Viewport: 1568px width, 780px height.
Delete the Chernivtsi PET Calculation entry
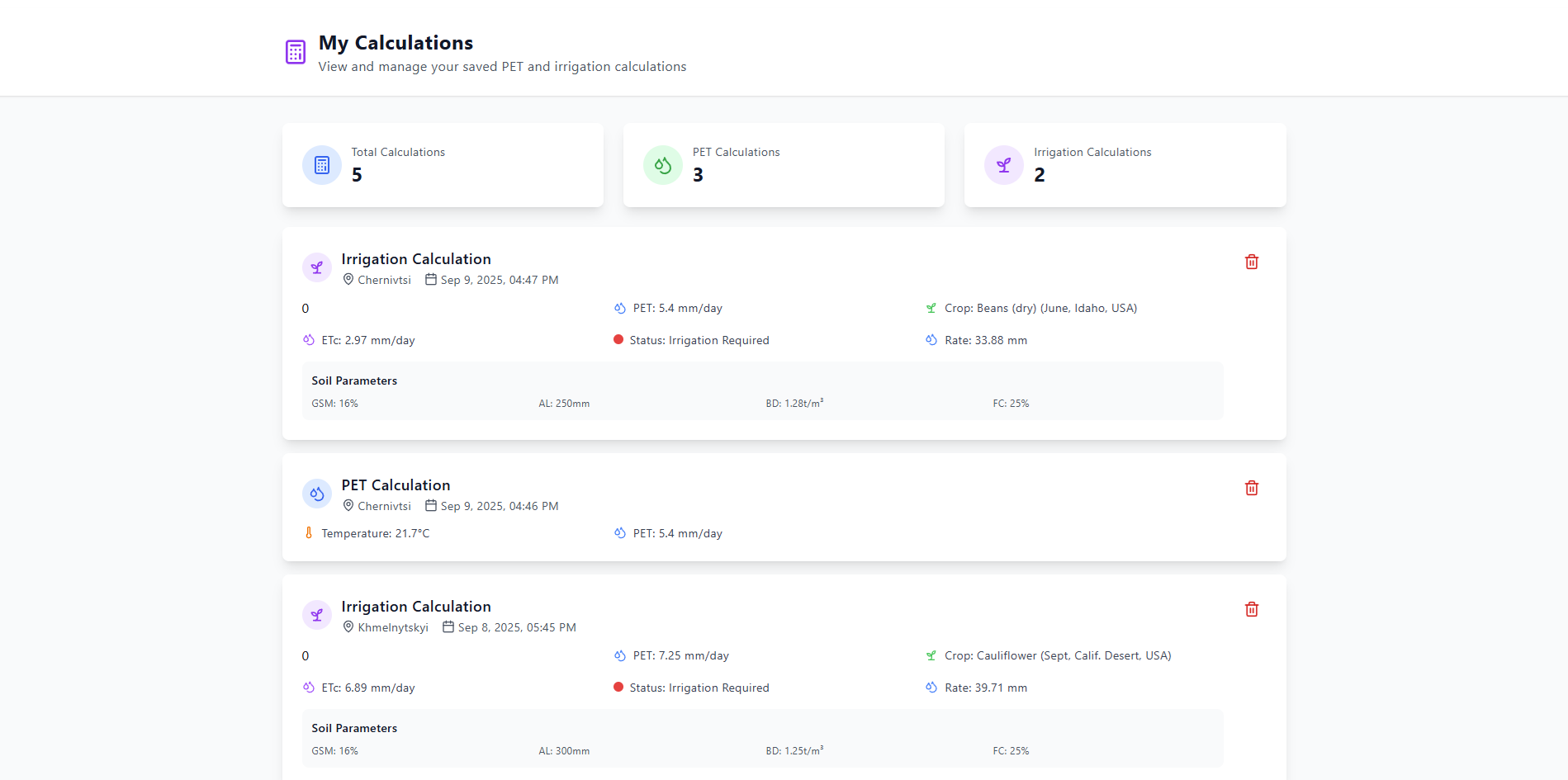(1251, 488)
